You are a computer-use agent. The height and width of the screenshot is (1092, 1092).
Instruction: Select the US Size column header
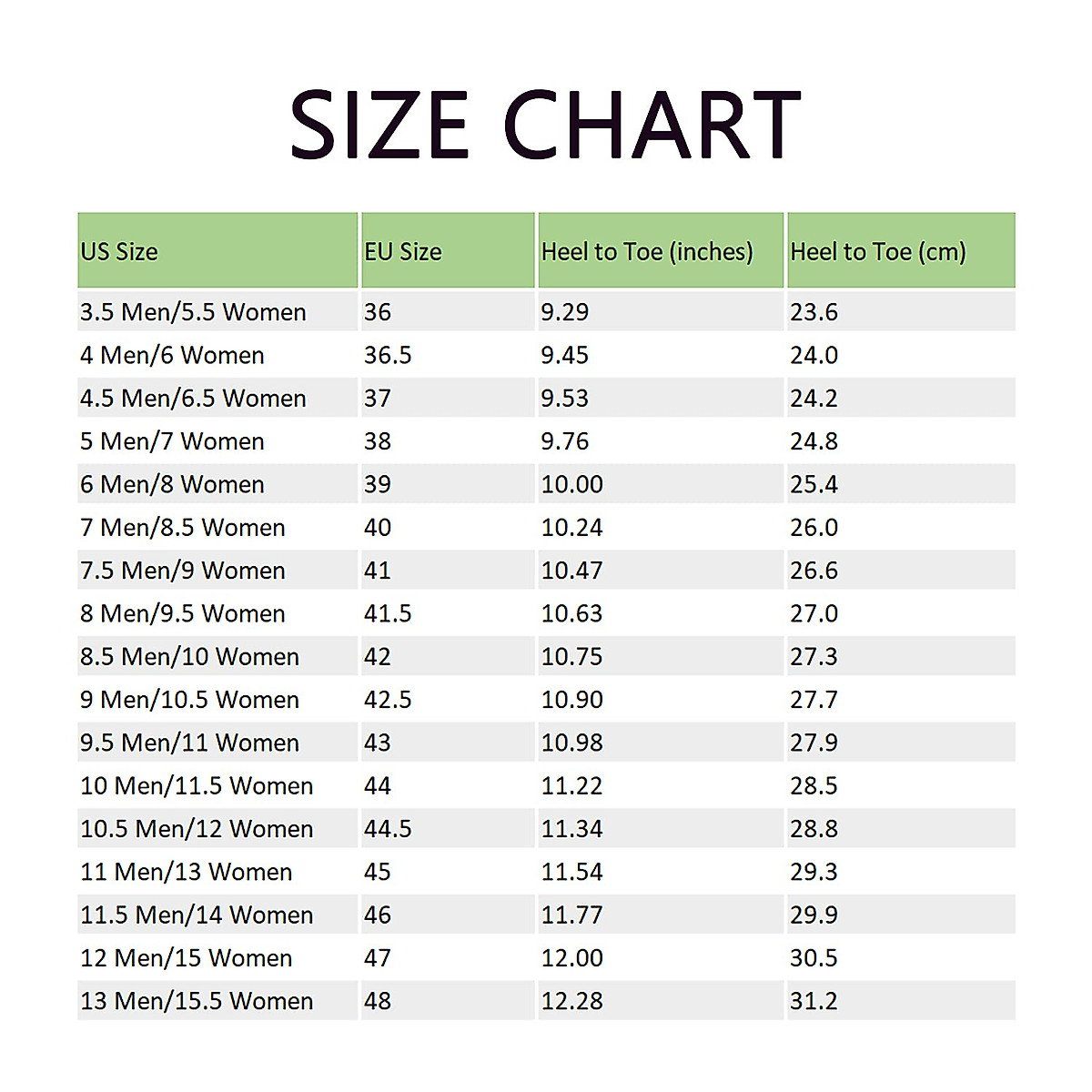click(119, 252)
